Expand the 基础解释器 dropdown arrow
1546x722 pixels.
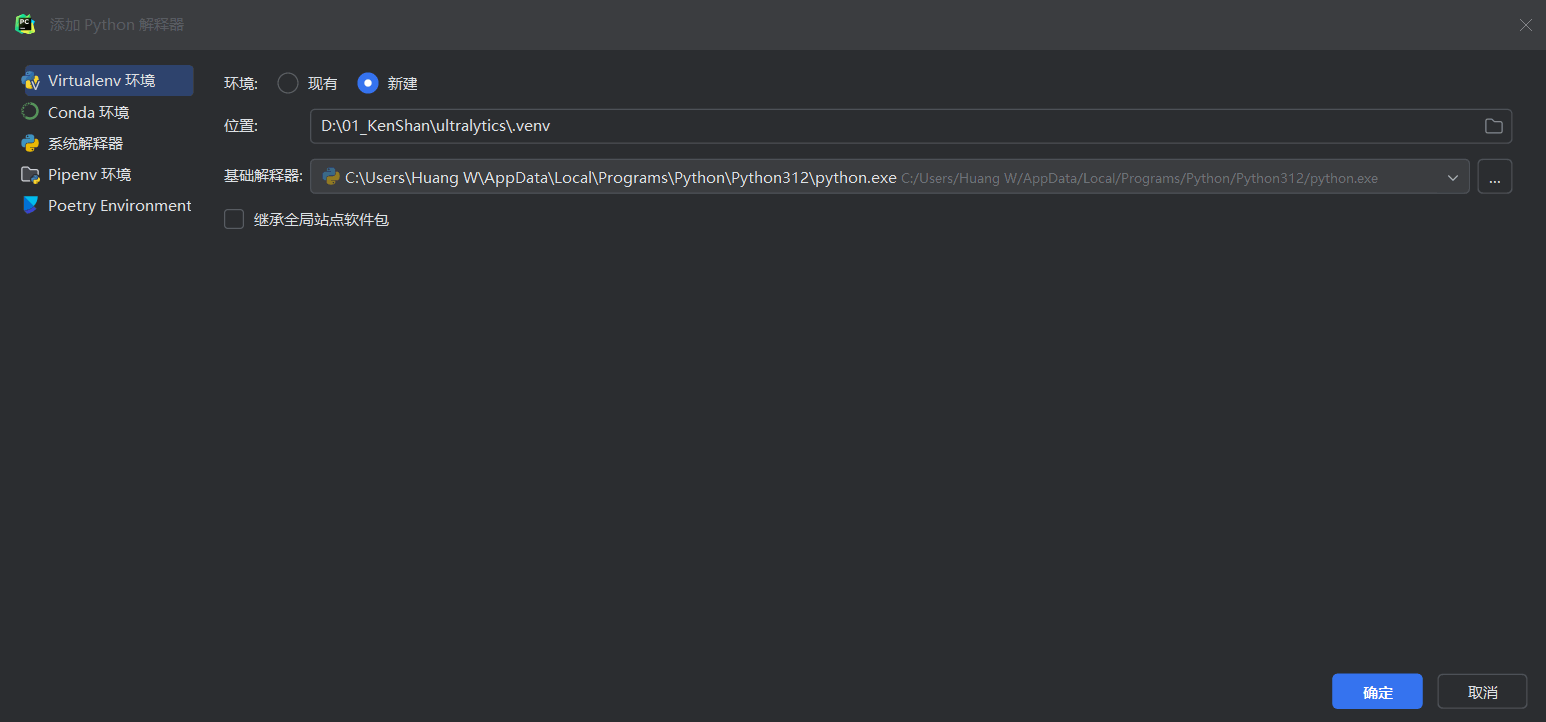click(x=1453, y=178)
